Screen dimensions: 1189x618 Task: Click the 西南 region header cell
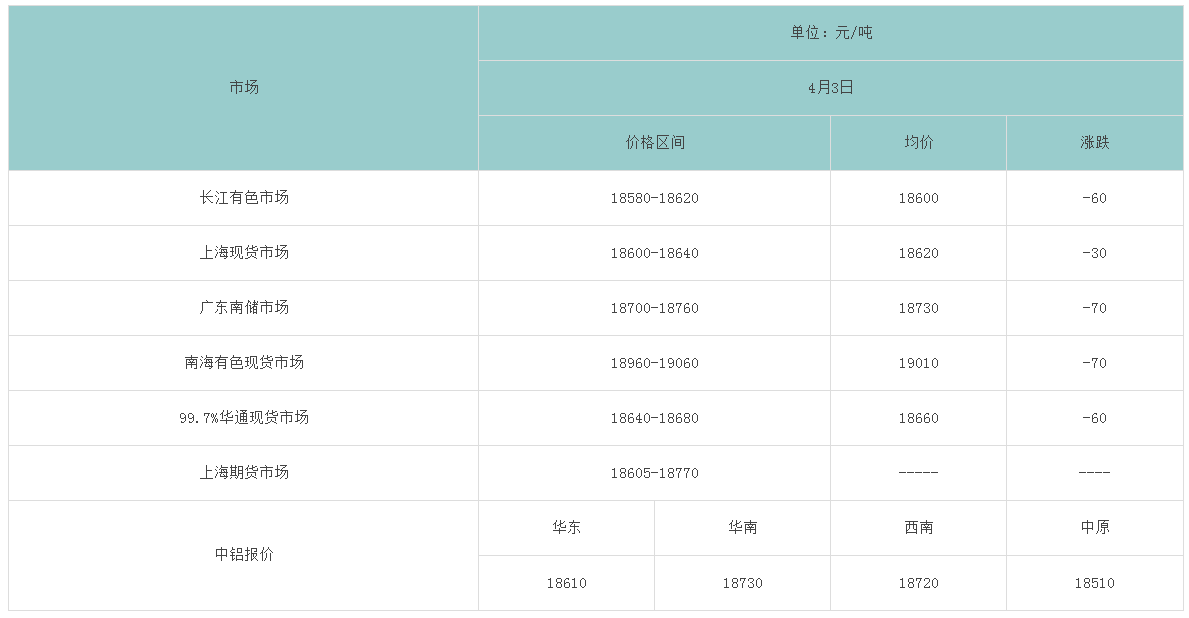[918, 528]
